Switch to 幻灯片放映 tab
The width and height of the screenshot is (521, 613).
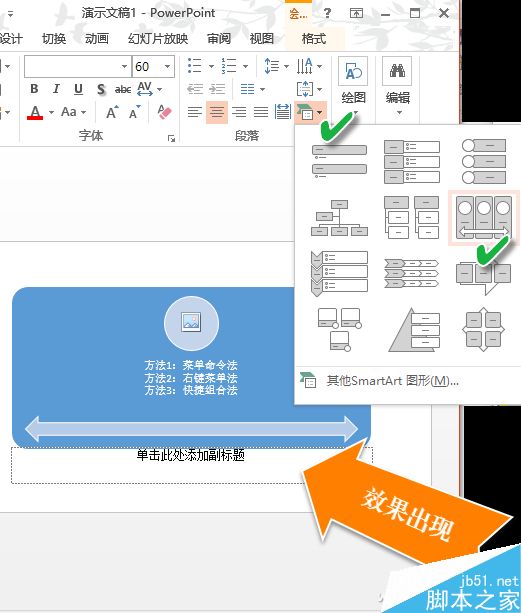[158, 39]
